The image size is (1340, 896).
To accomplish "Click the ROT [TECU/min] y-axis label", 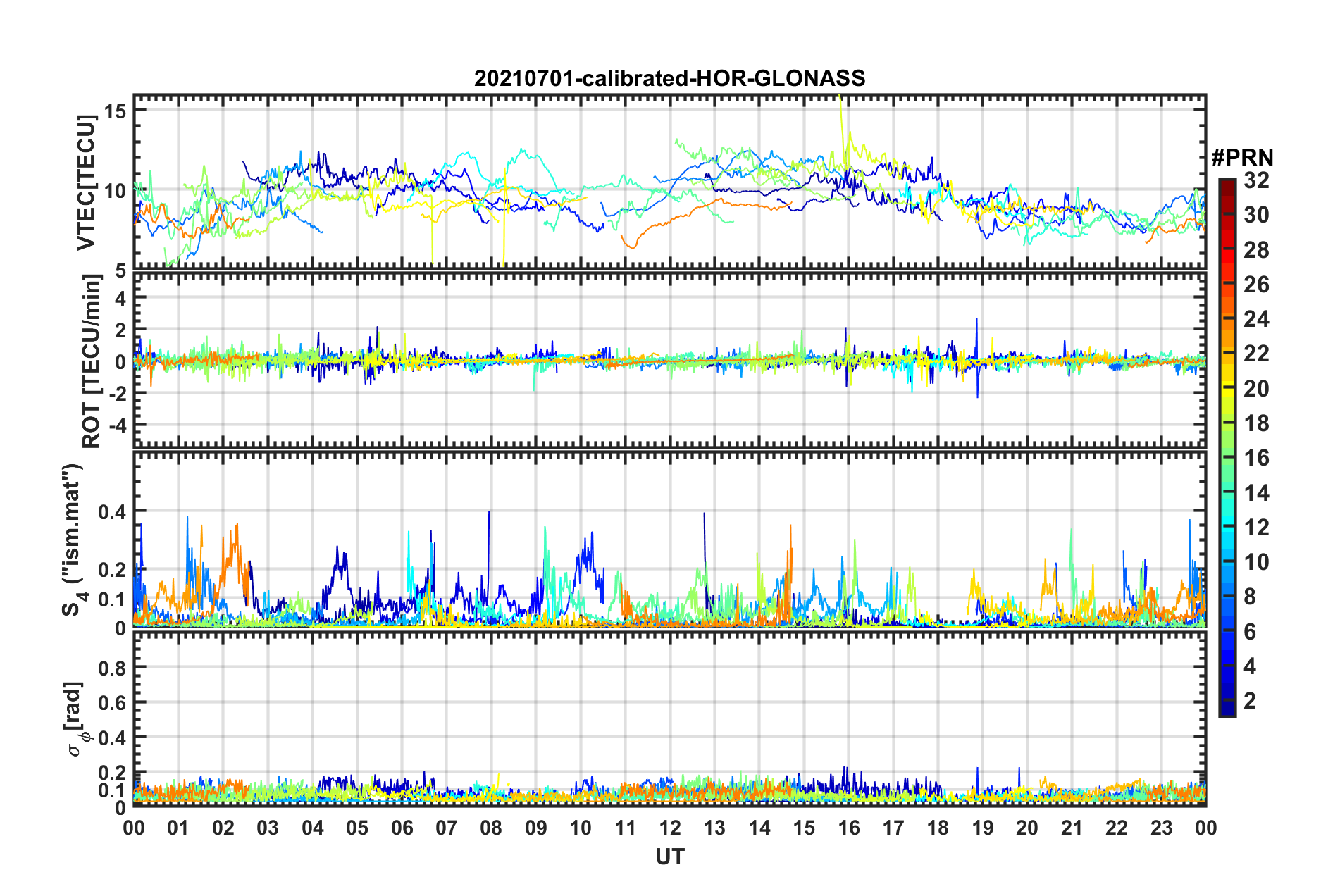I will (x=92, y=361).
